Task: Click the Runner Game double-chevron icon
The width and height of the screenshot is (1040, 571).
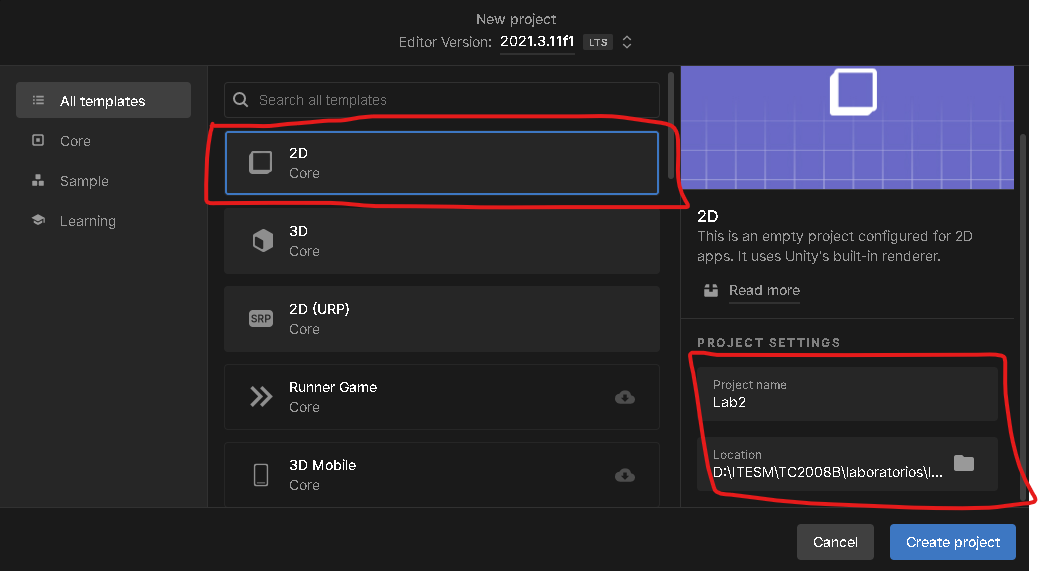Action: [261, 397]
